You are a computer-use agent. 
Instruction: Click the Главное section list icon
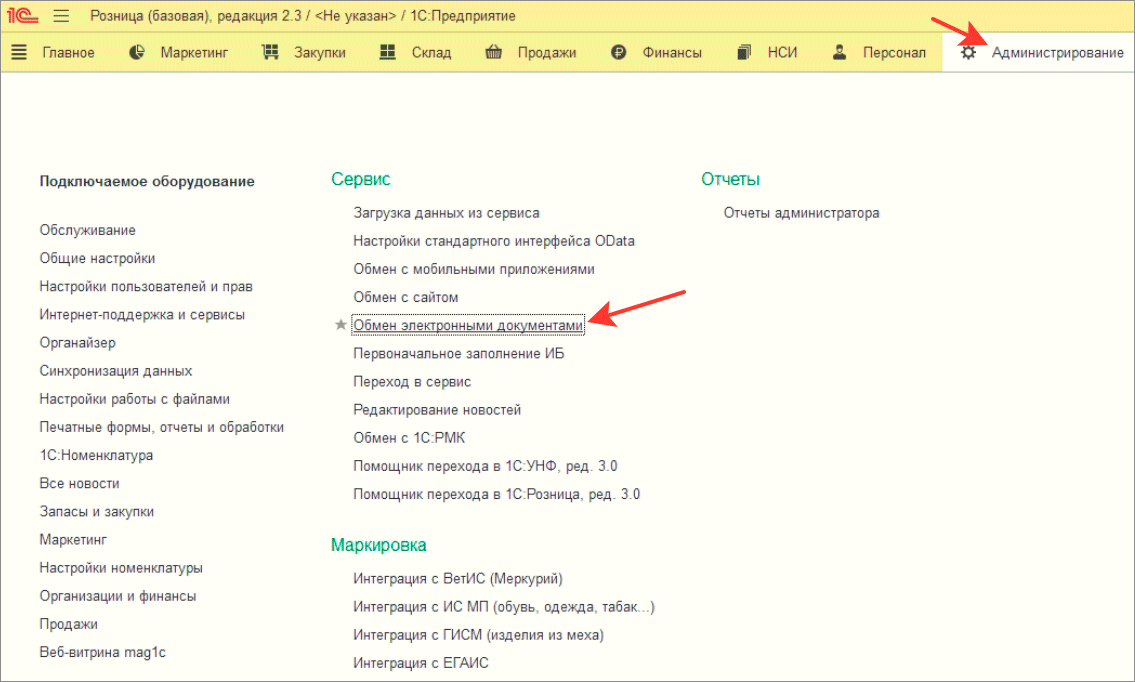19,52
